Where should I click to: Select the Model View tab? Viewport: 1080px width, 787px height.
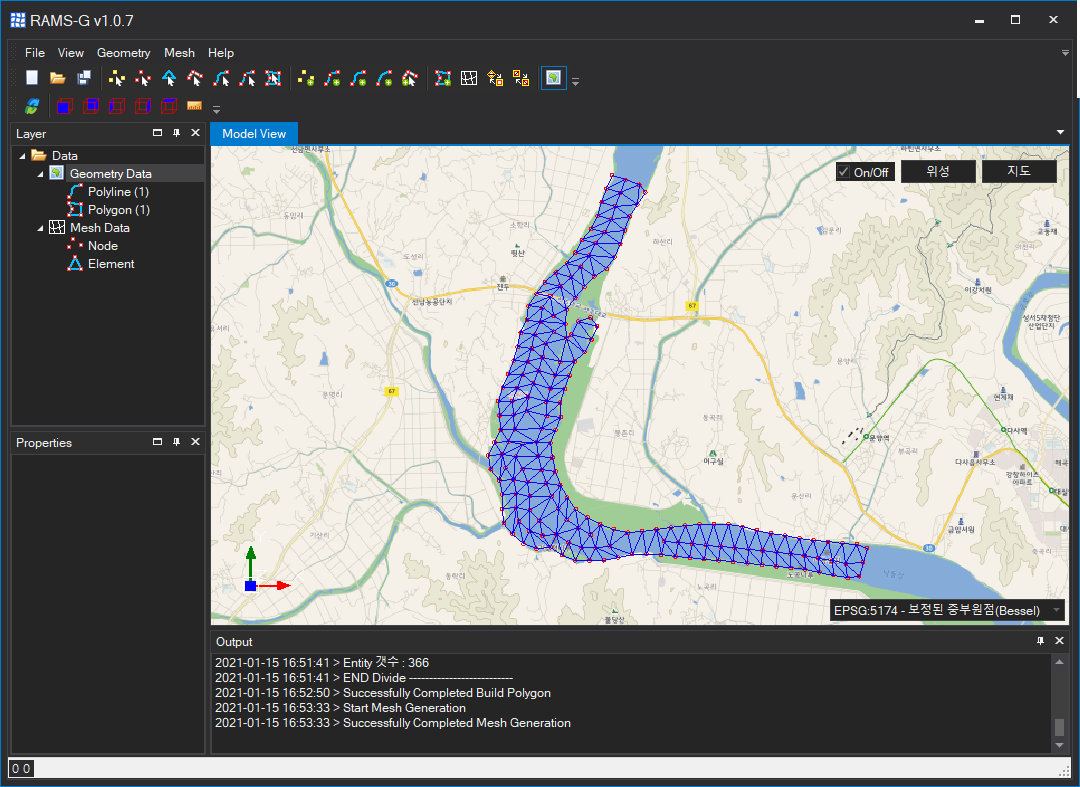coord(254,134)
